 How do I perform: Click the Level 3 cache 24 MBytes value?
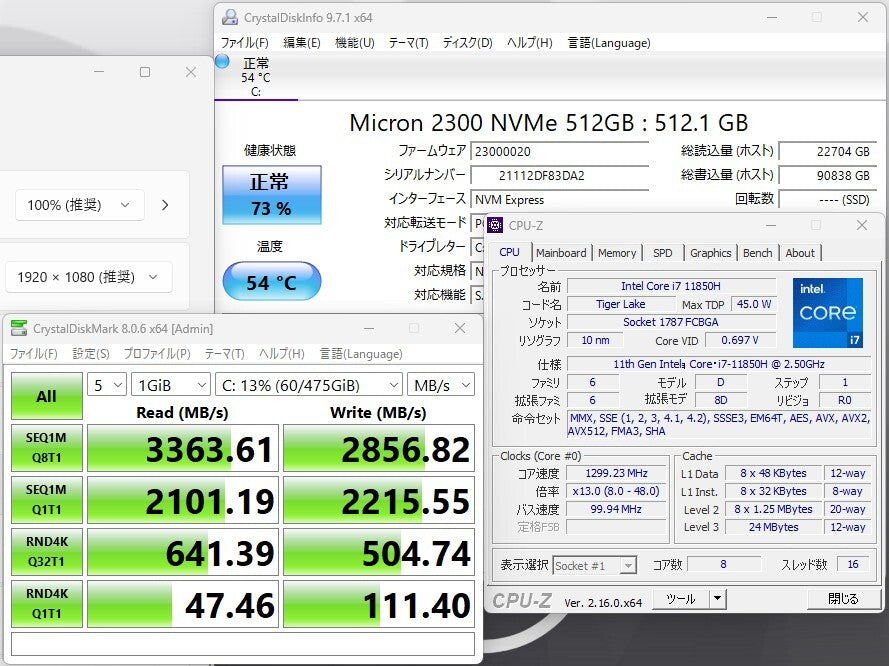click(773, 527)
